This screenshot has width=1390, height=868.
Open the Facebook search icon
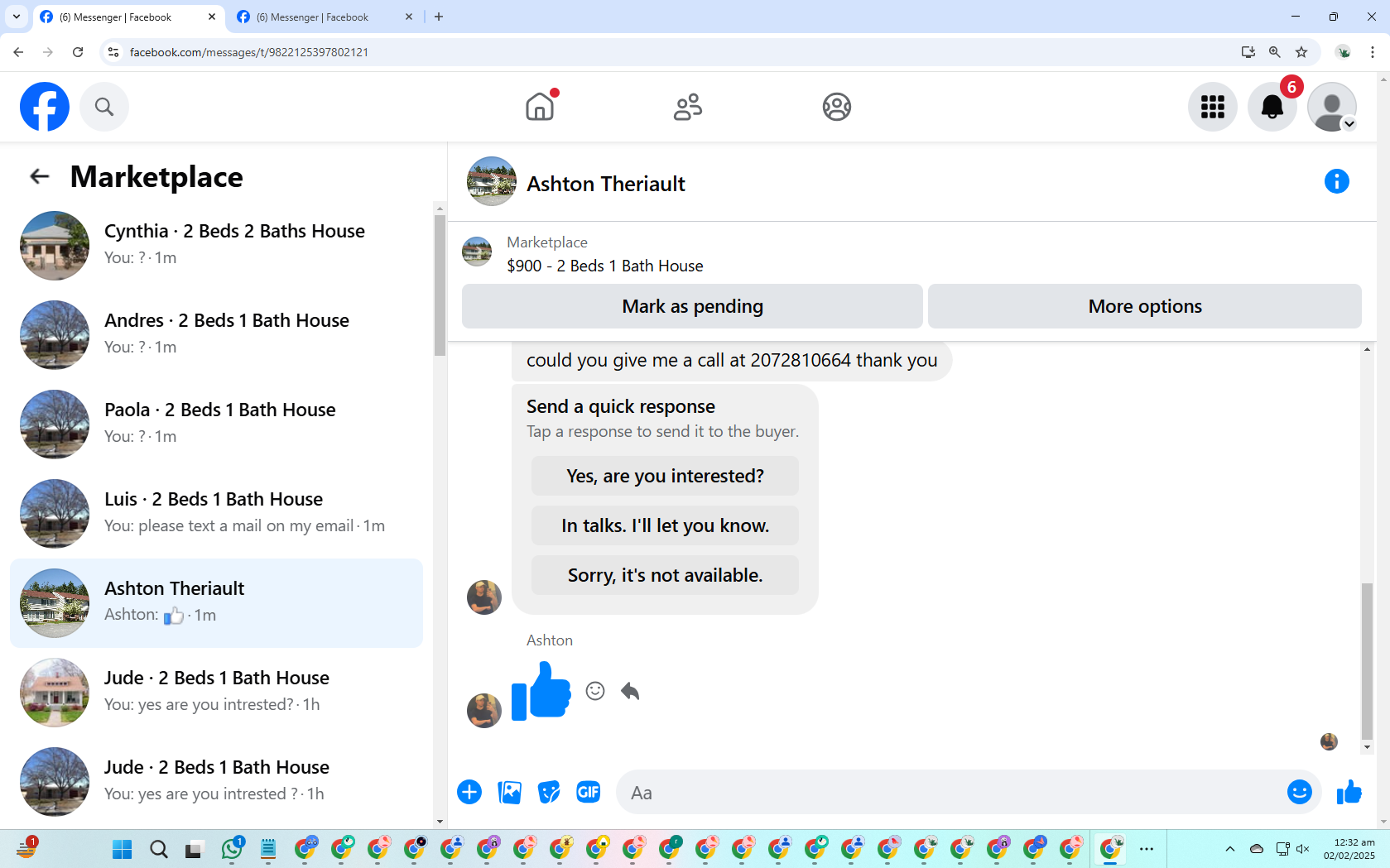tap(104, 107)
